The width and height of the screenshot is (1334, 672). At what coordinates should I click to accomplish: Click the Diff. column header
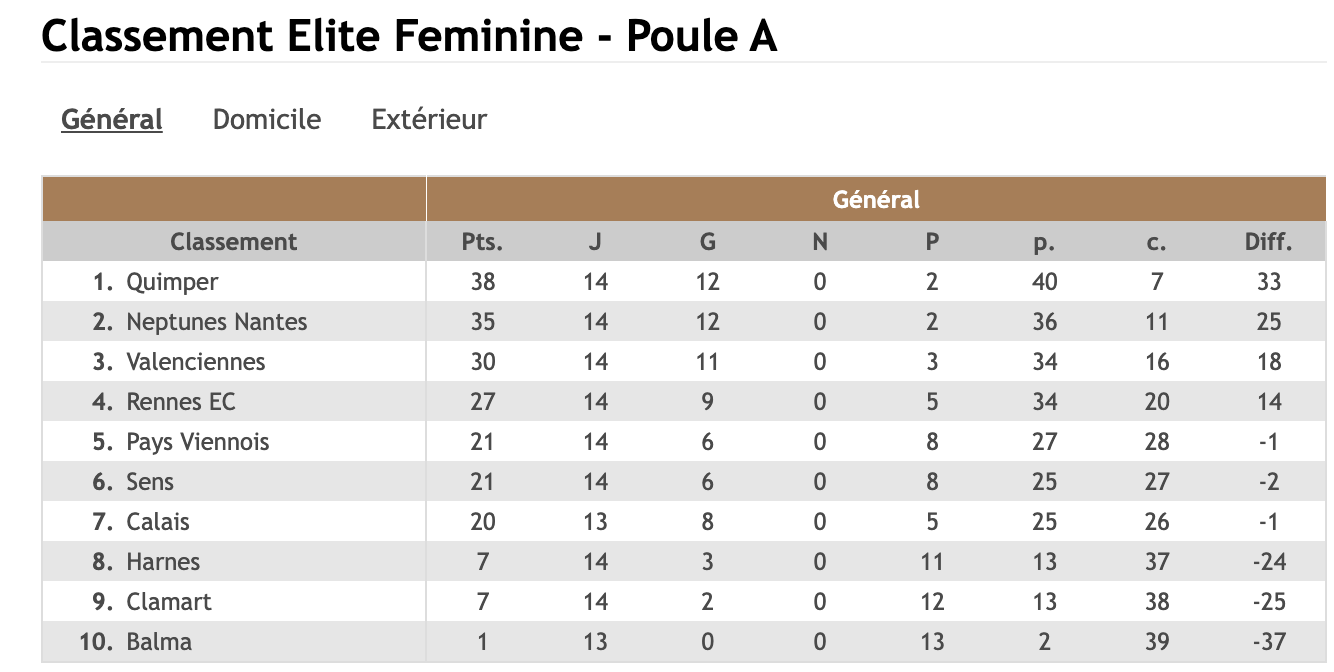[x=1269, y=242]
